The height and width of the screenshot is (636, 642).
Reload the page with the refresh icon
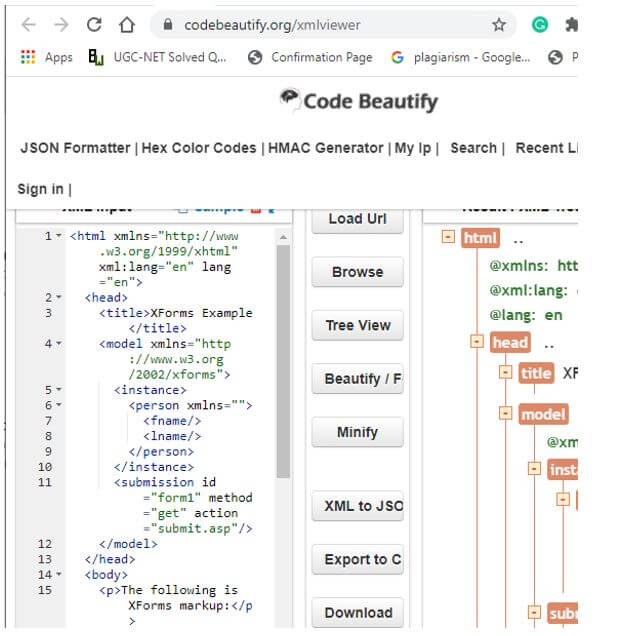click(x=94, y=25)
